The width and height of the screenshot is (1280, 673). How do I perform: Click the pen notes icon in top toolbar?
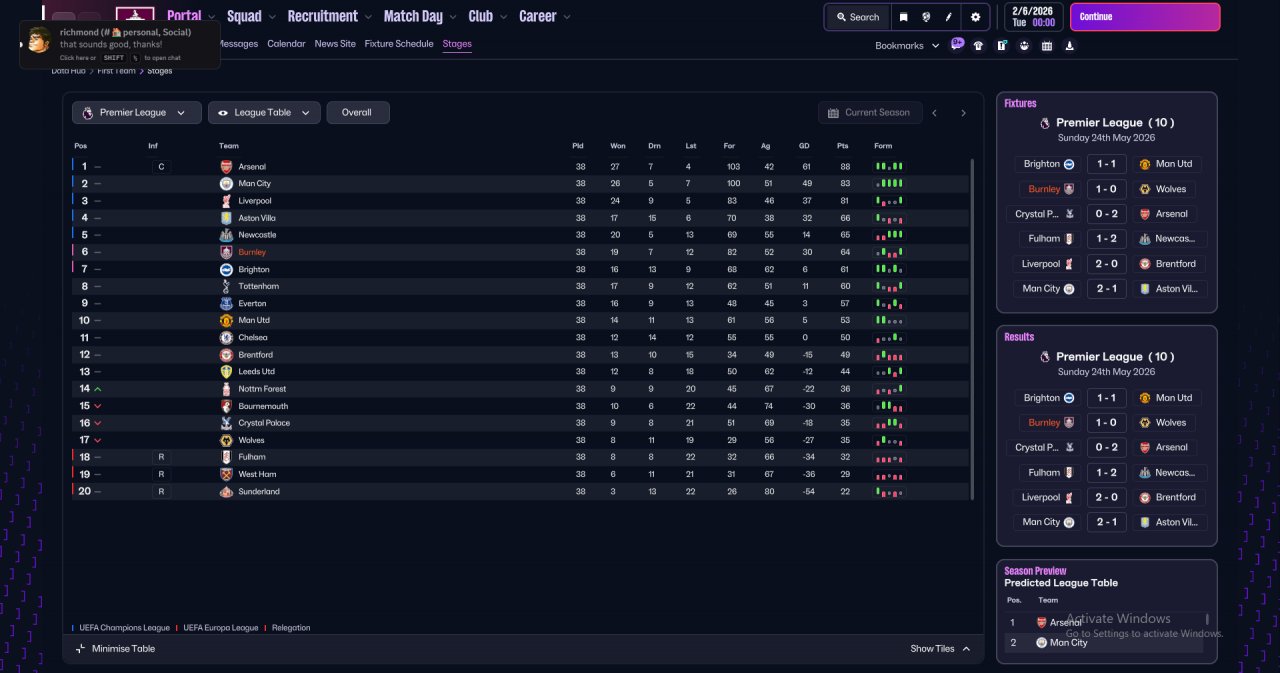point(950,17)
